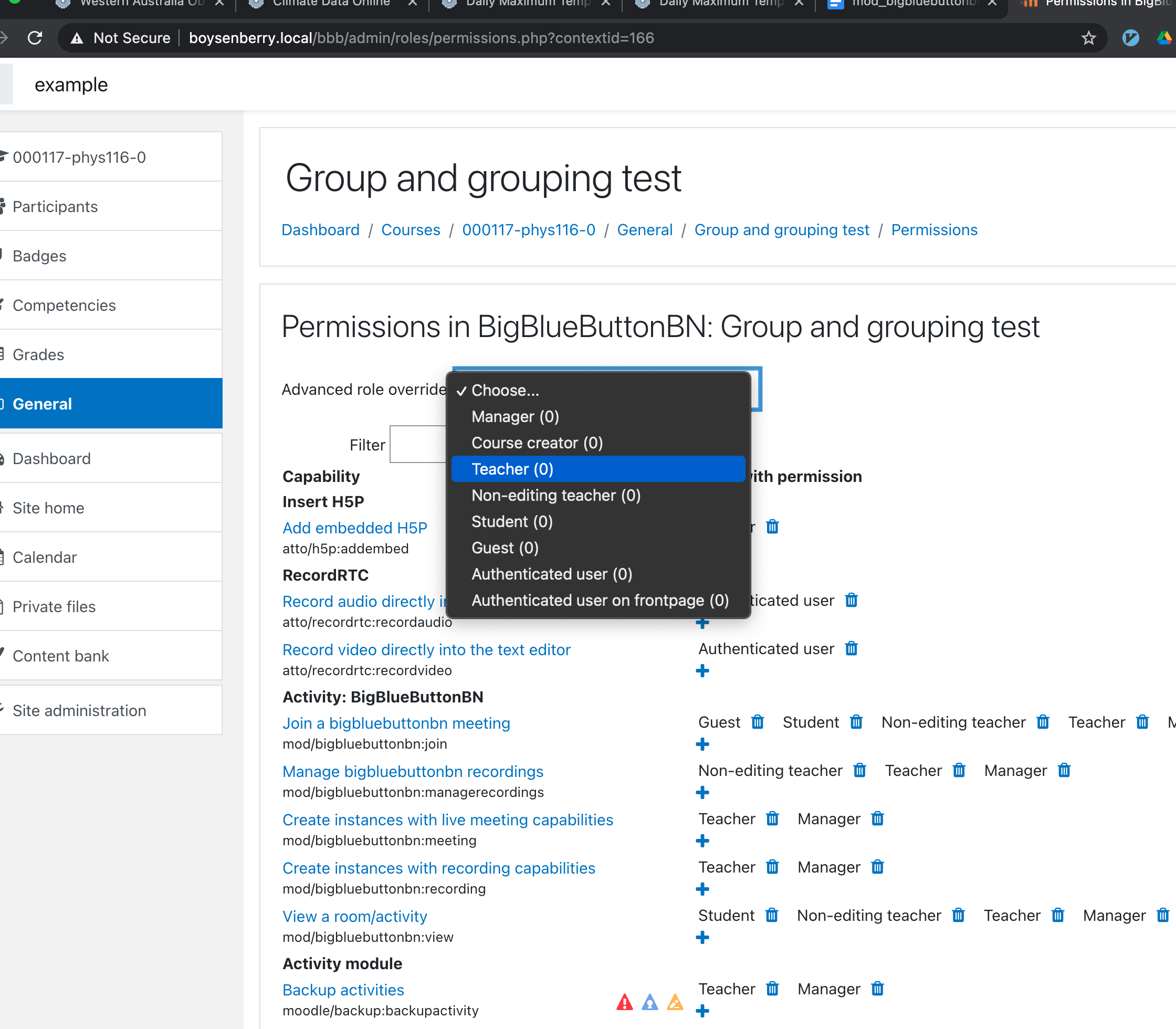Delete Non-editing teacher from Manage recordings row
This screenshot has width=1176, height=1029.
pyautogui.click(x=859, y=770)
